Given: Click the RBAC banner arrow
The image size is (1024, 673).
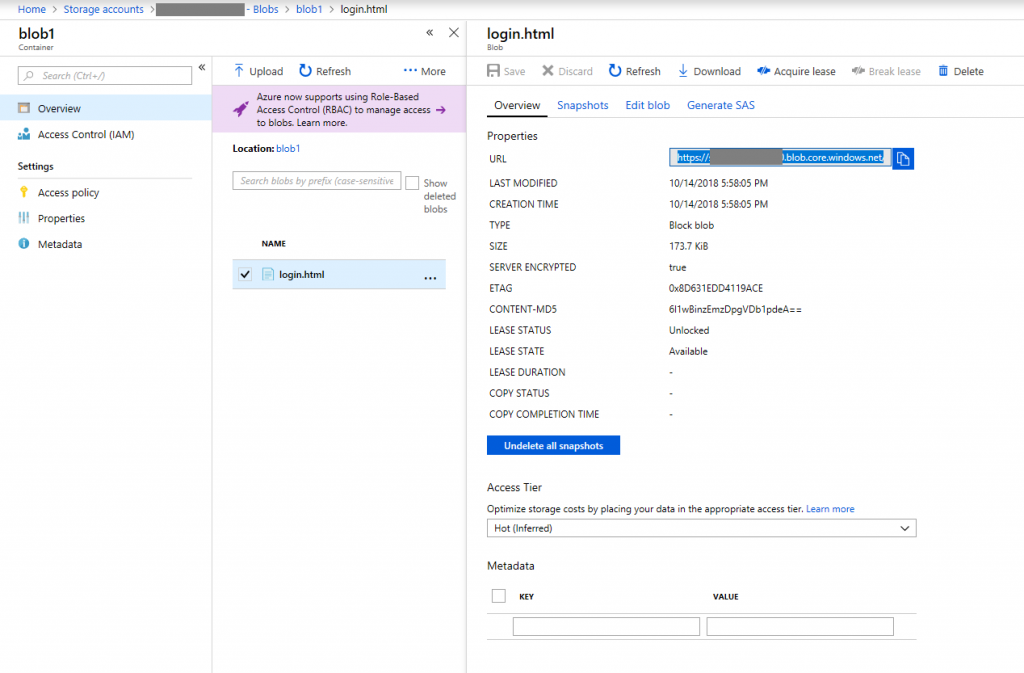Looking at the screenshot, I should [x=441, y=110].
